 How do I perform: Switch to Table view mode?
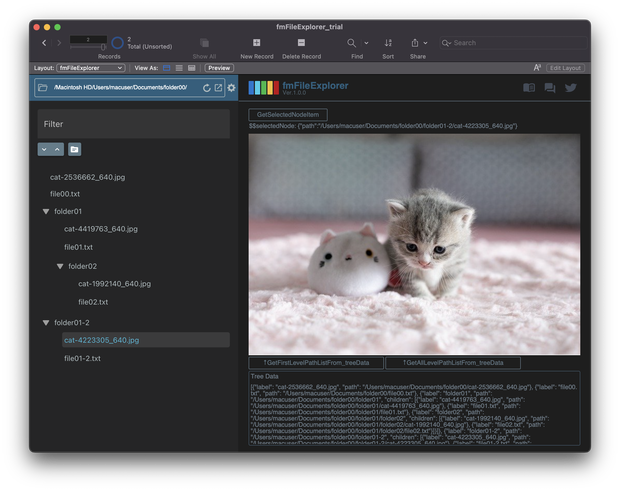192,68
